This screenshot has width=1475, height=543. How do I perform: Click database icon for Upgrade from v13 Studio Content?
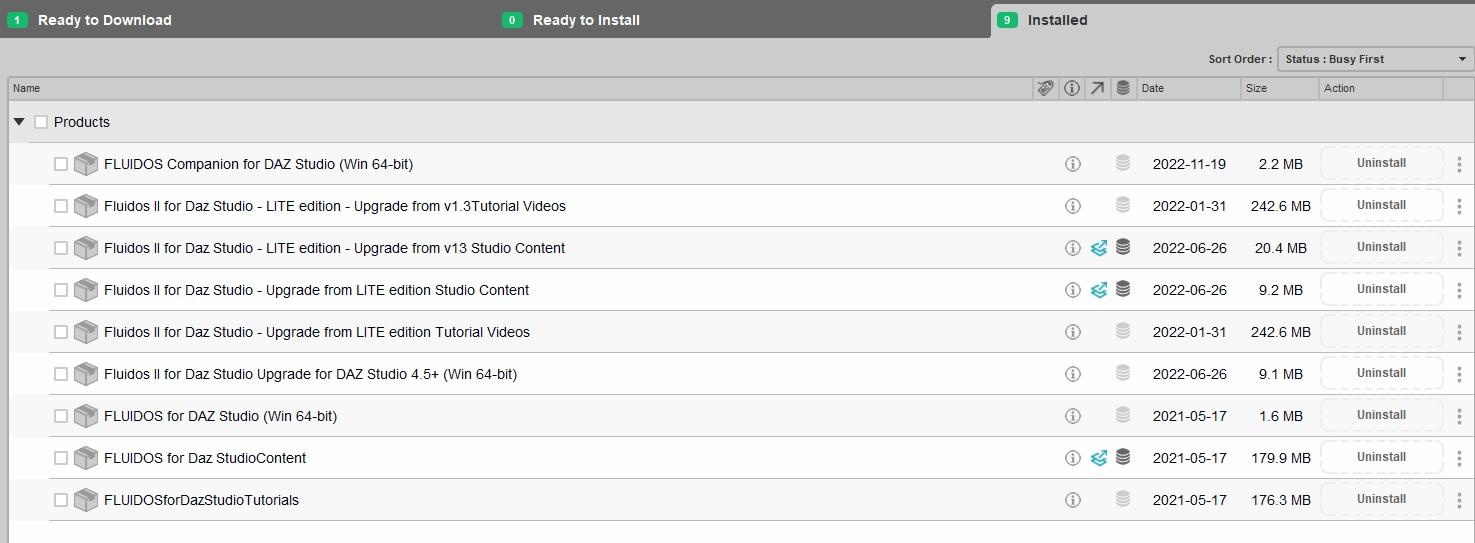1123,247
